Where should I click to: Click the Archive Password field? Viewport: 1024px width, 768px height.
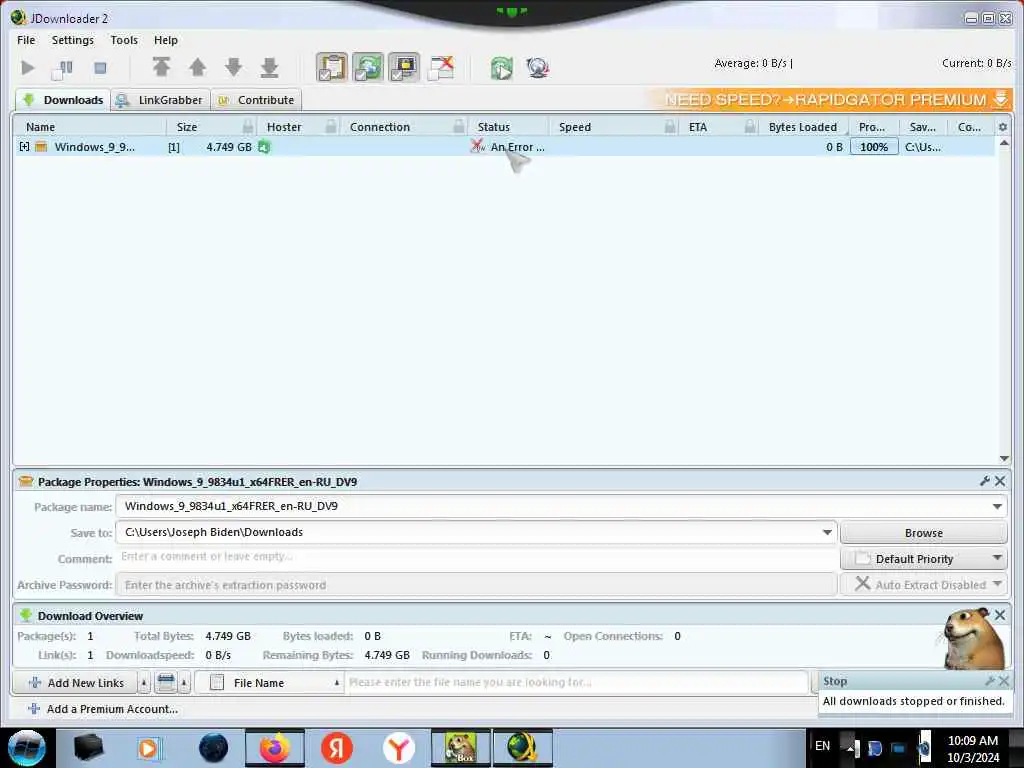click(477, 584)
